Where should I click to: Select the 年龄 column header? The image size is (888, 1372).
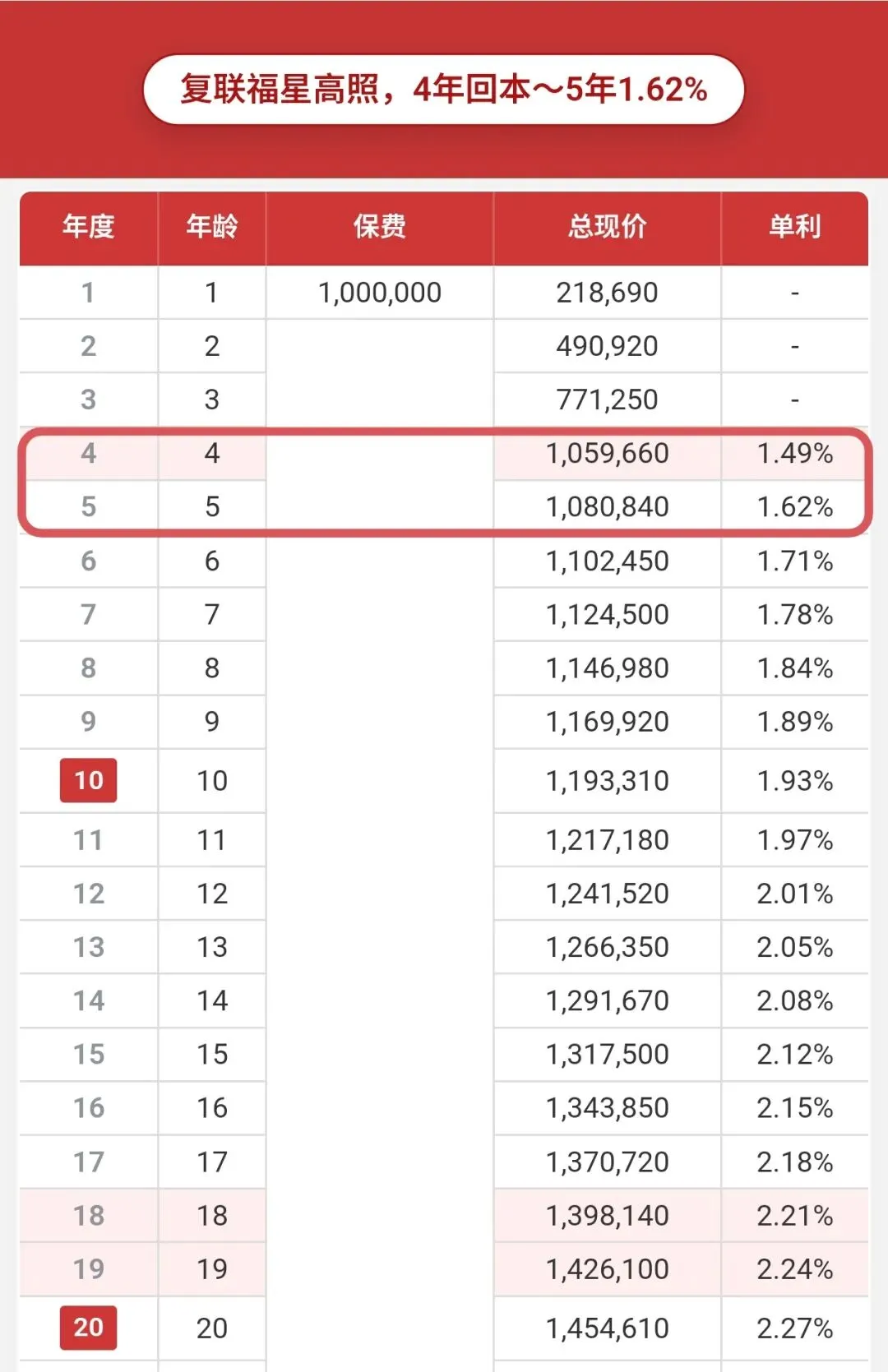(212, 226)
